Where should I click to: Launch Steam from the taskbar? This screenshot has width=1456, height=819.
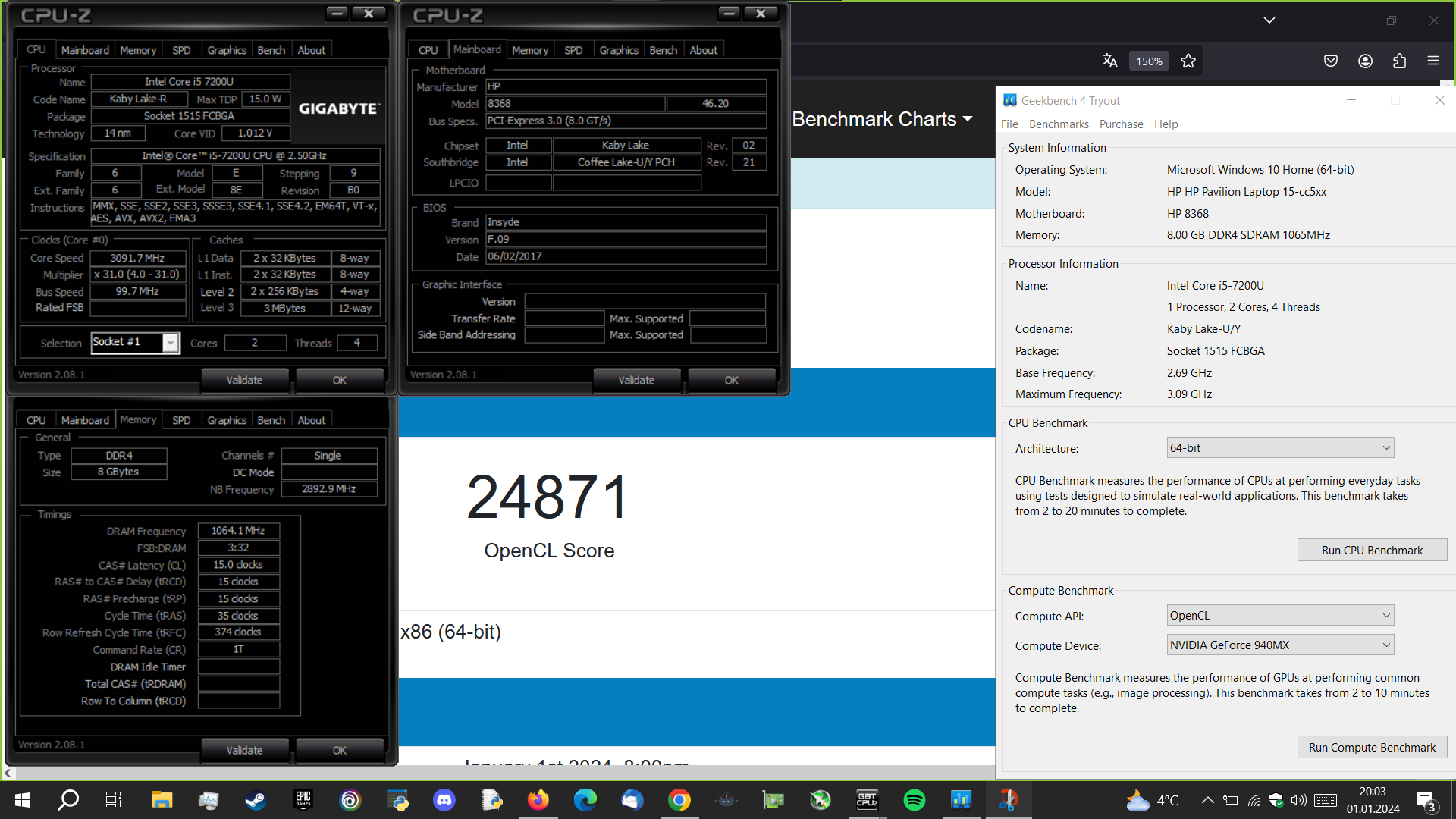(256, 800)
